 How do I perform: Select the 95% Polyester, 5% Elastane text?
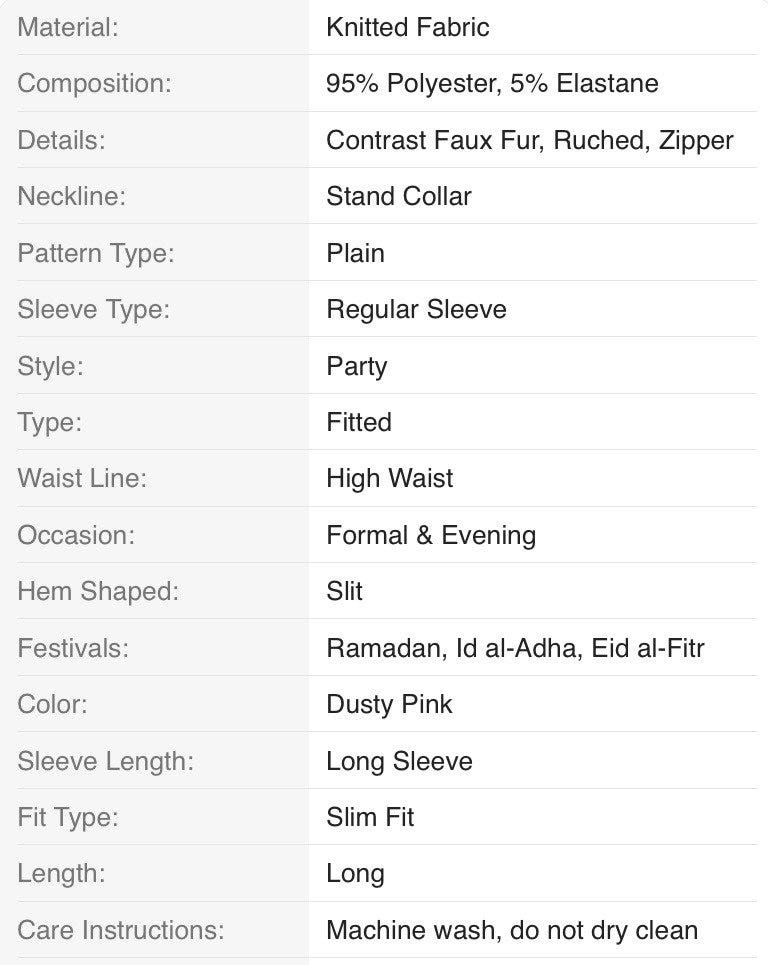492,83
